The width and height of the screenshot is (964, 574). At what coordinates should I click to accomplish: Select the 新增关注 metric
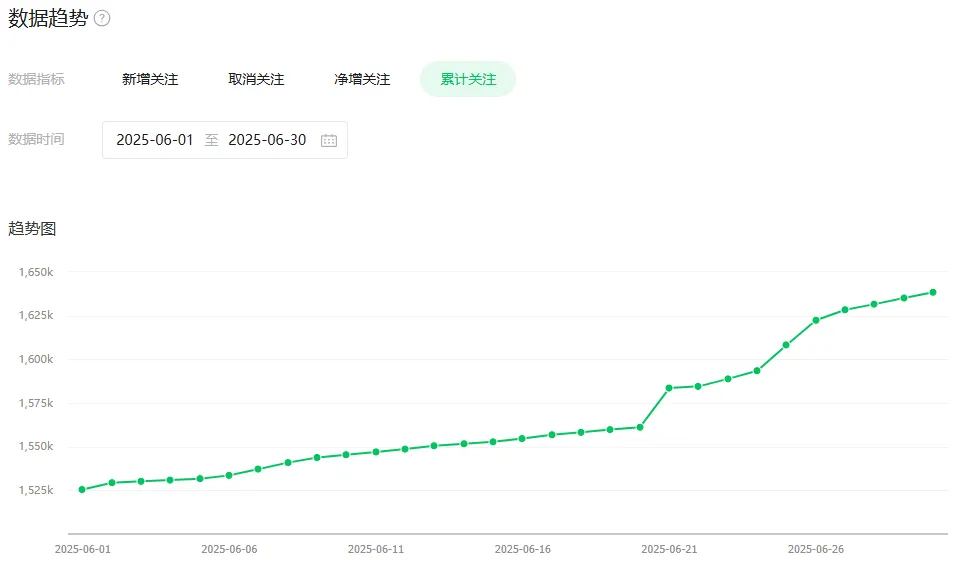coord(150,79)
